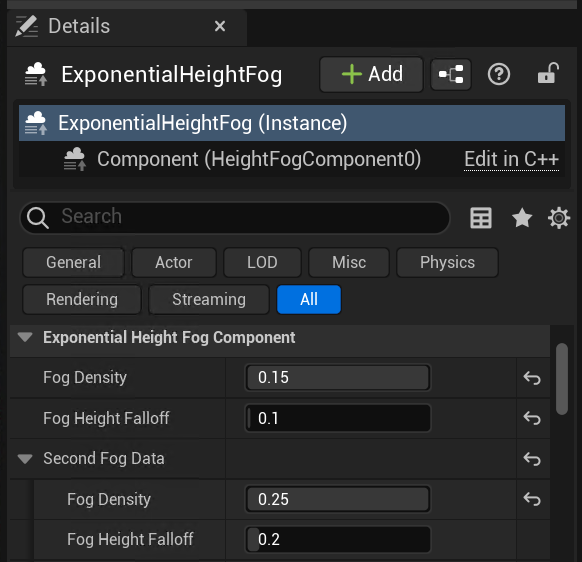The width and height of the screenshot is (582, 562).
Task: Reset Fog Height Falloff to default
Action: (532, 418)
